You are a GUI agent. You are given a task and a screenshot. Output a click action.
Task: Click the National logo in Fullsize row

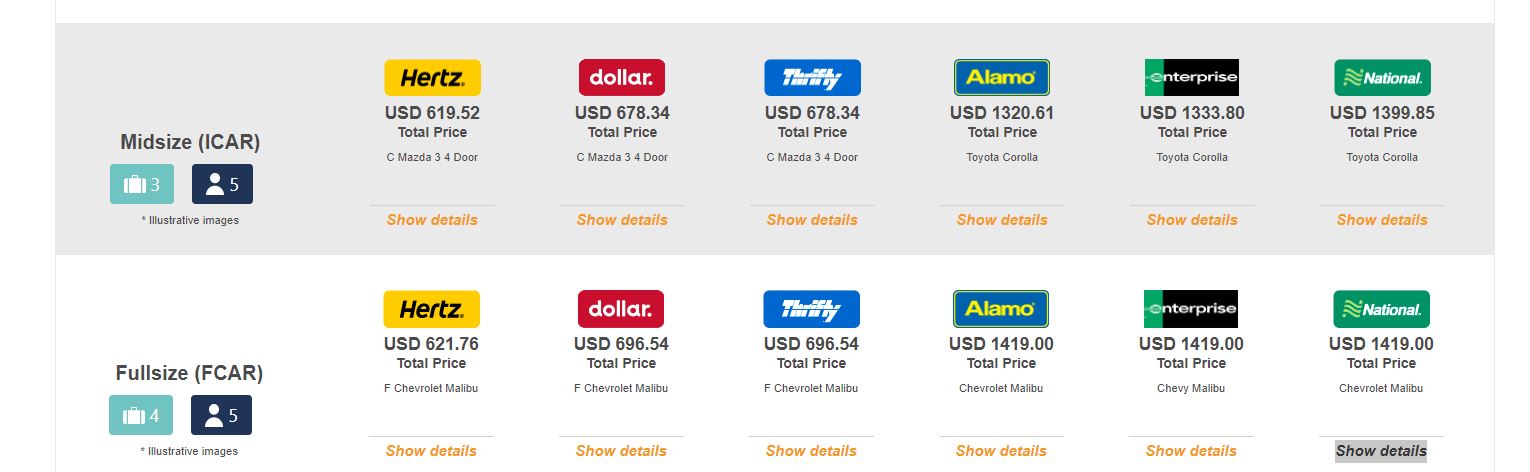pos(1381,309)
